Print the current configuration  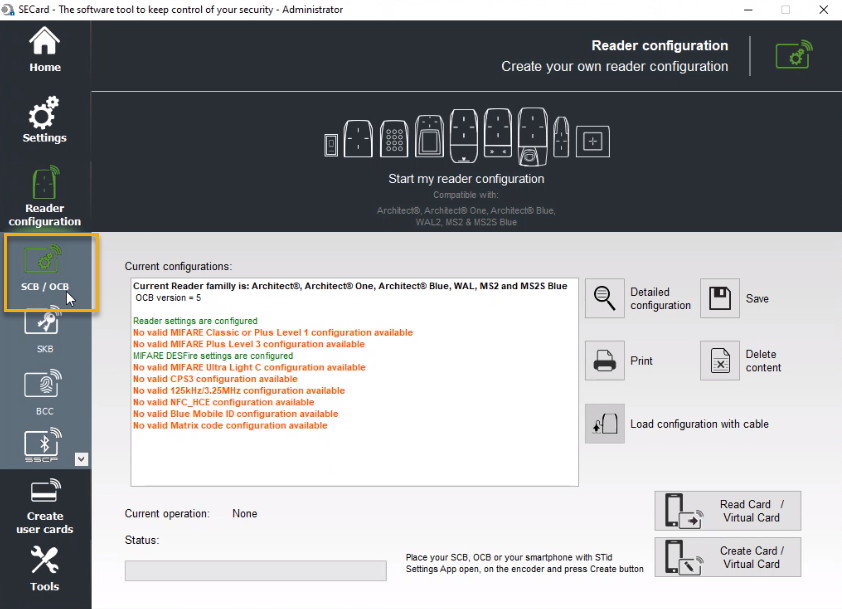(605, 361)
